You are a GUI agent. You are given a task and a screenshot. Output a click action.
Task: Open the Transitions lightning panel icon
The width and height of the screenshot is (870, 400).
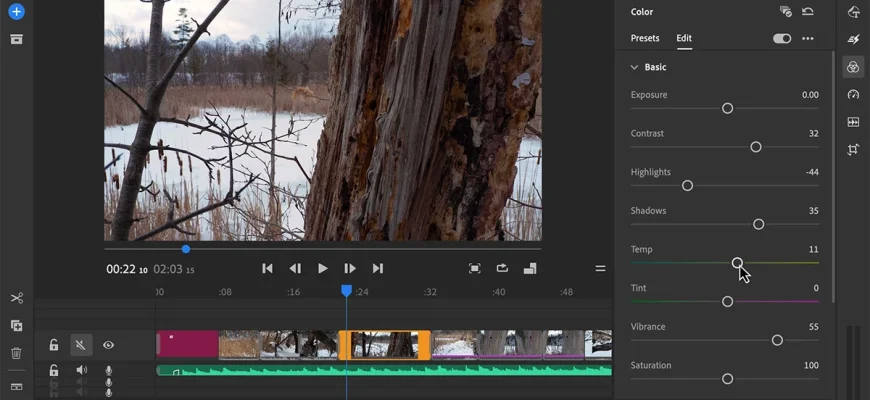click(x=853, y=39)
